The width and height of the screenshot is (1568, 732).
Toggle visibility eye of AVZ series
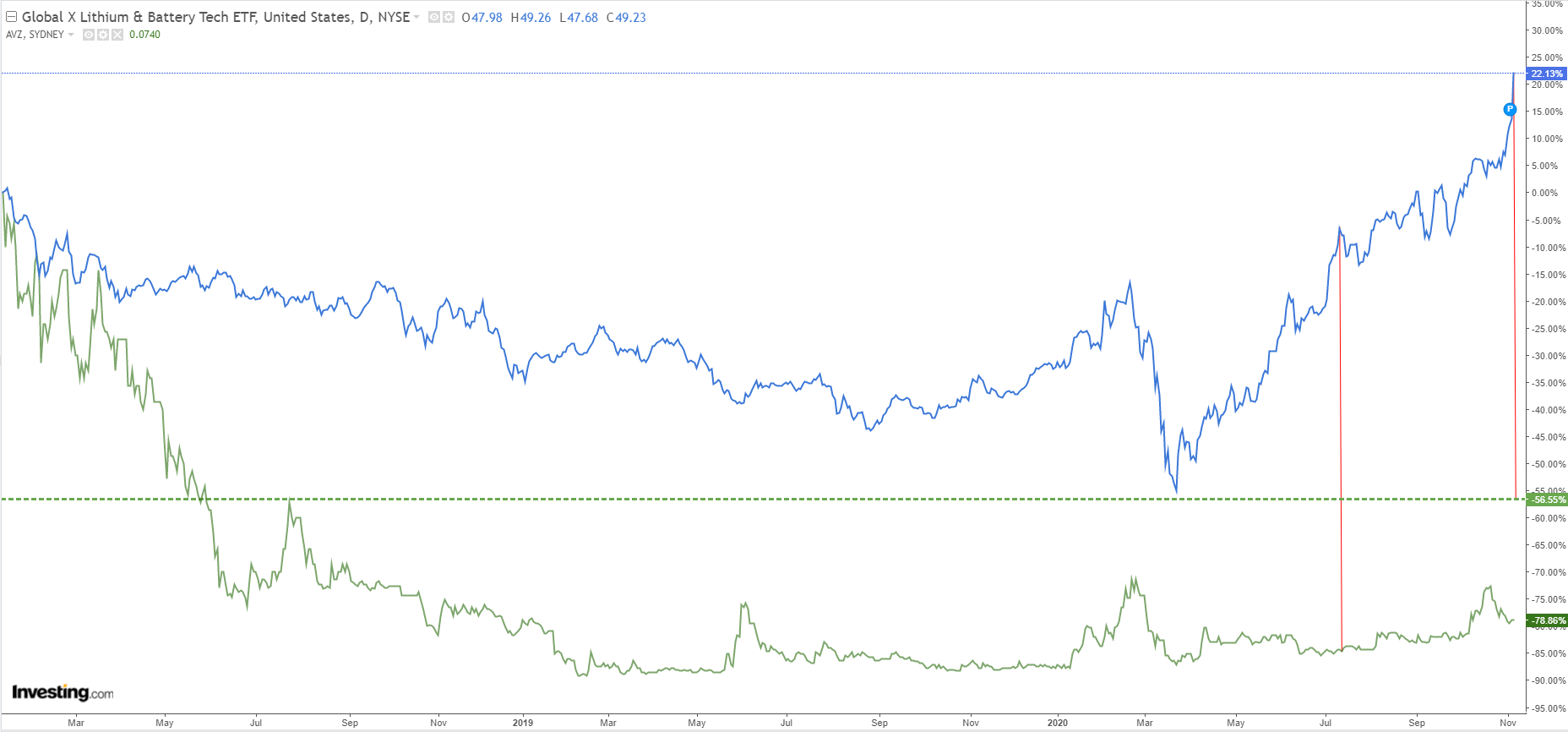tap(89, 35)
